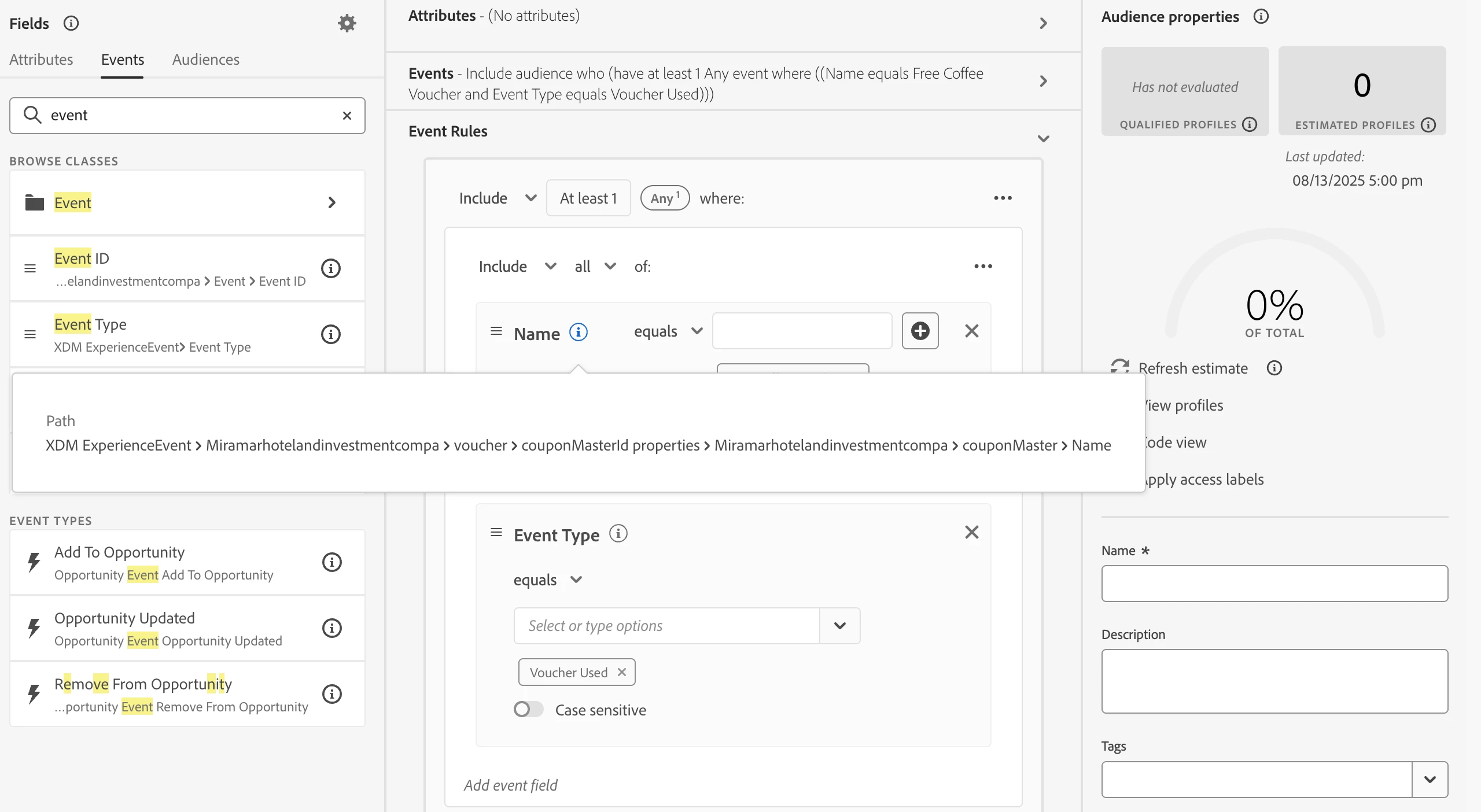
Task: Toggle the Case sensitive switch
Action: (528, 710)
